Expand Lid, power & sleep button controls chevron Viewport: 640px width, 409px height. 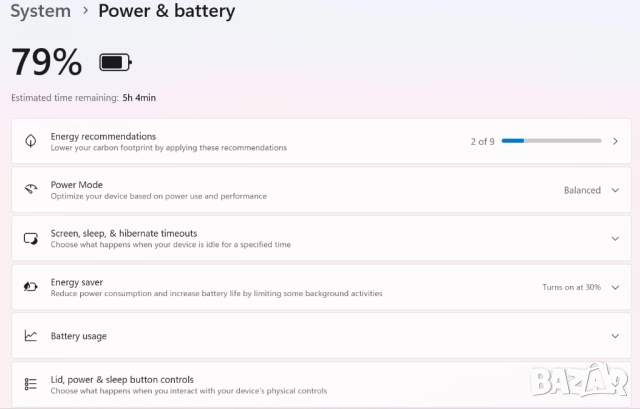click(x=615, y=384)
